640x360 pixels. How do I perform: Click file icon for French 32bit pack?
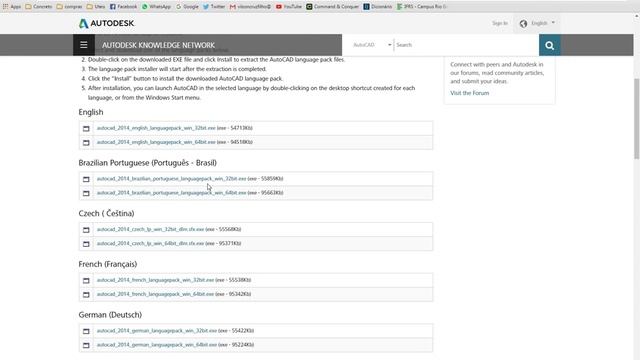[x=86, y=280]
